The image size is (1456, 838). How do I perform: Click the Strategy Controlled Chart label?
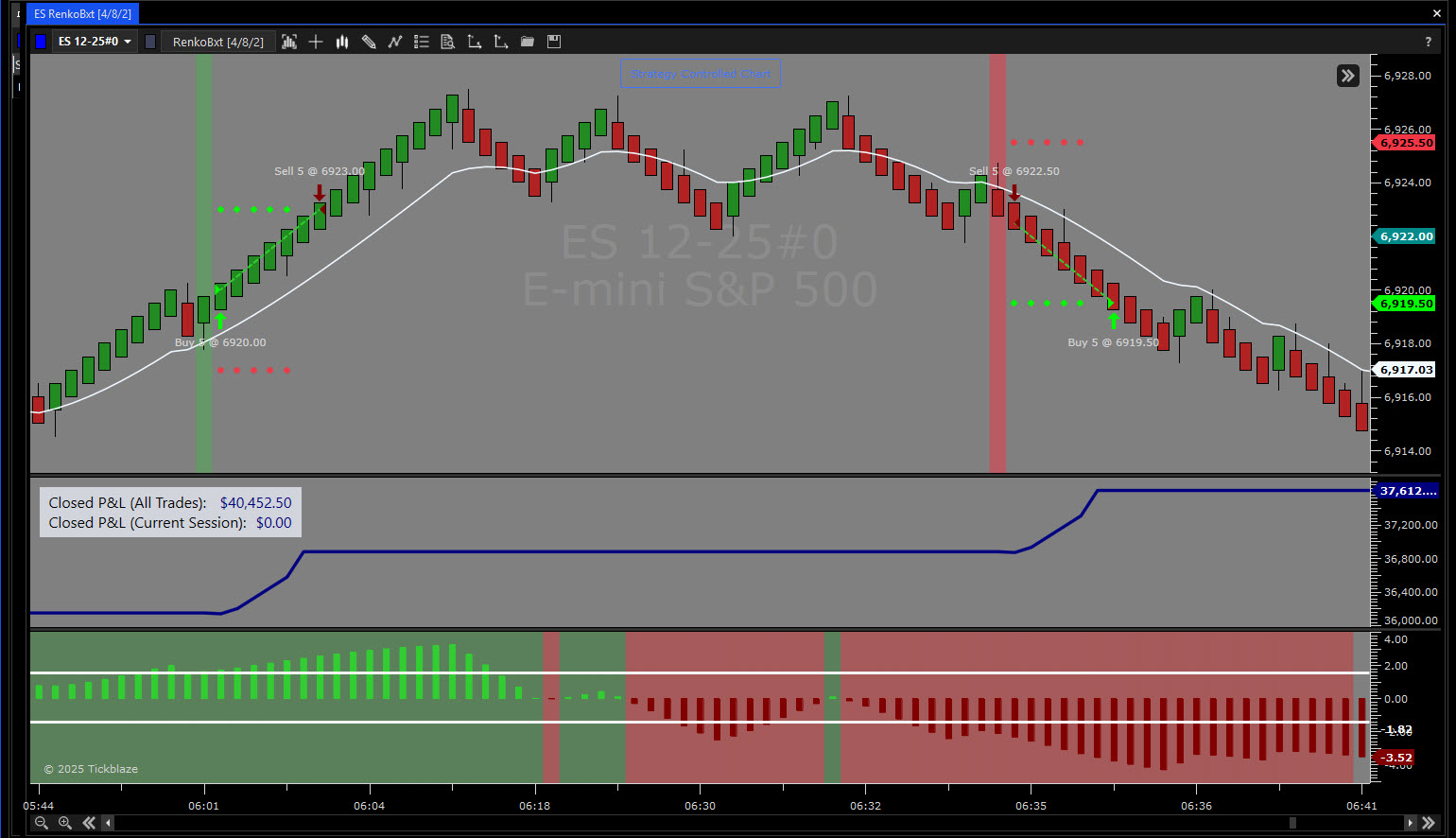701,74
